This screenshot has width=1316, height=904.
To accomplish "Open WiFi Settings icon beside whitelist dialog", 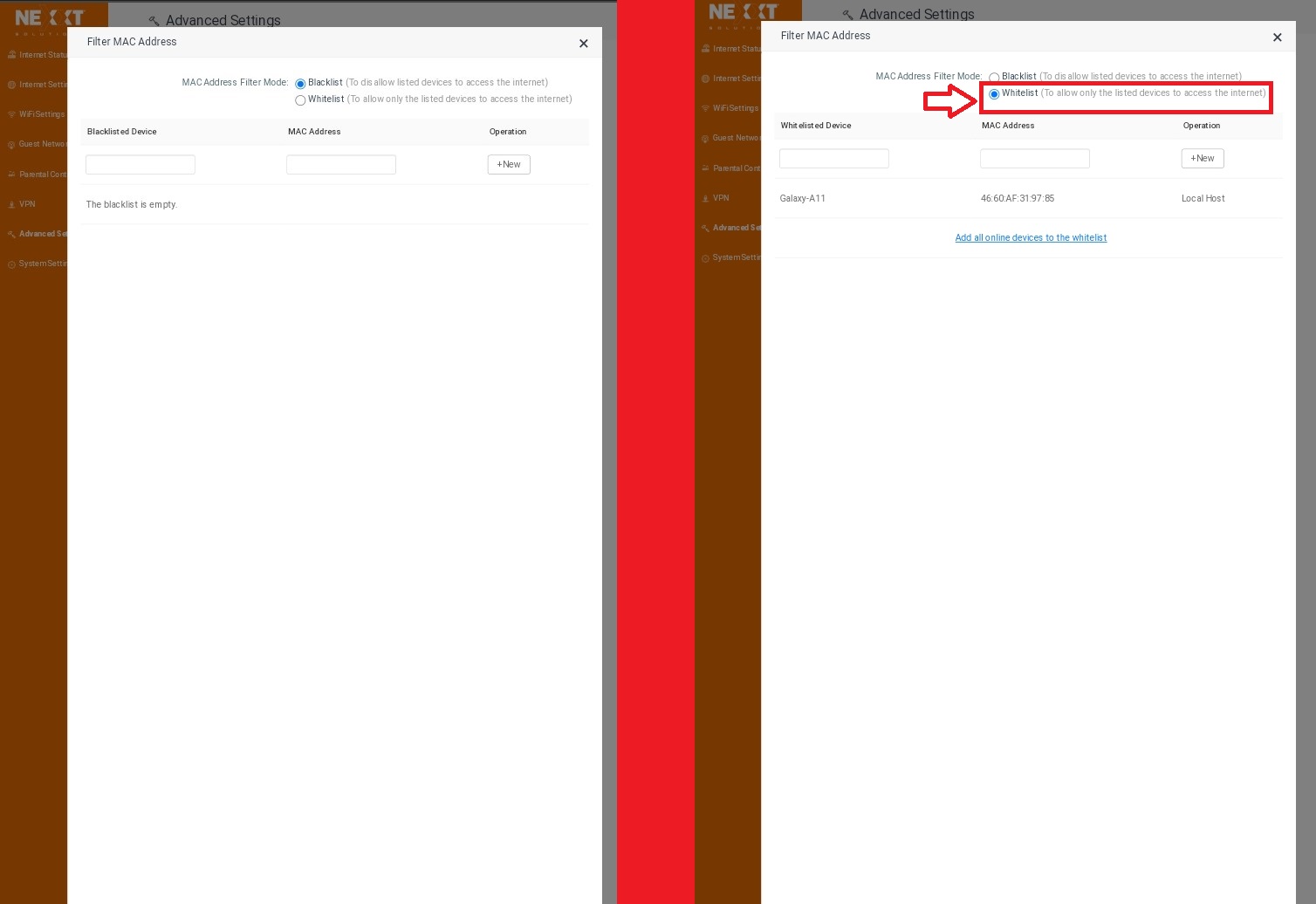I will click(705, 108).
